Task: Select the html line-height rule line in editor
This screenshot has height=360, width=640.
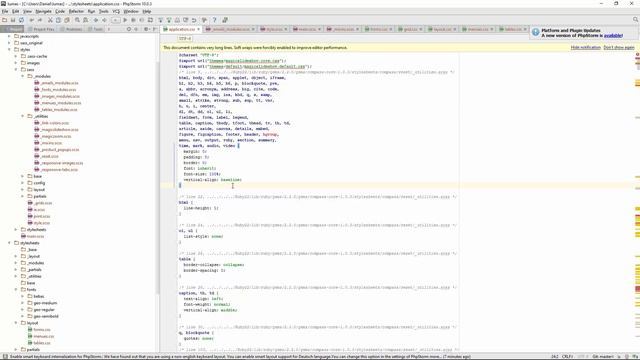Action: tap(201, 208)
